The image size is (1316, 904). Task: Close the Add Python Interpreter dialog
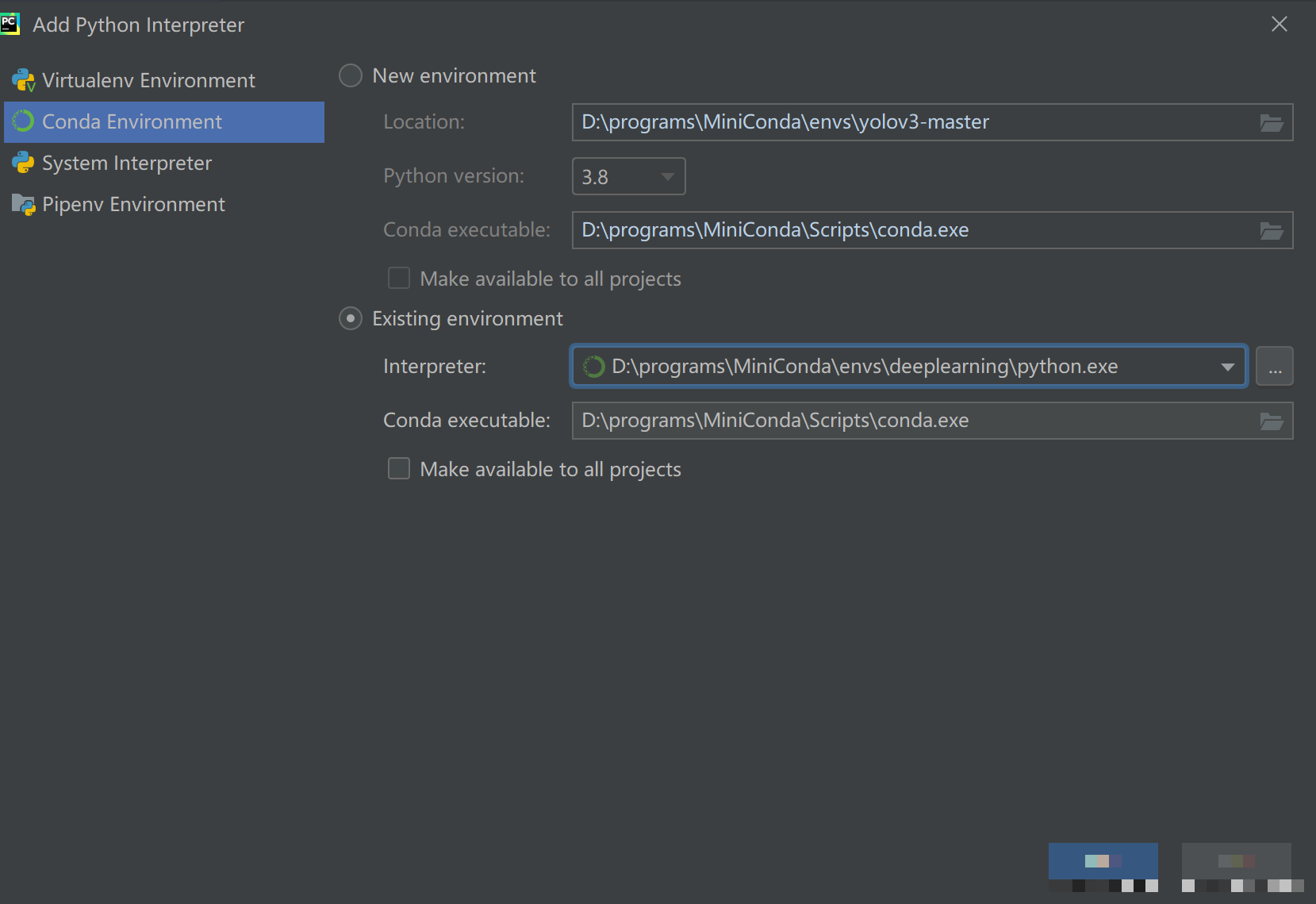1279,25
